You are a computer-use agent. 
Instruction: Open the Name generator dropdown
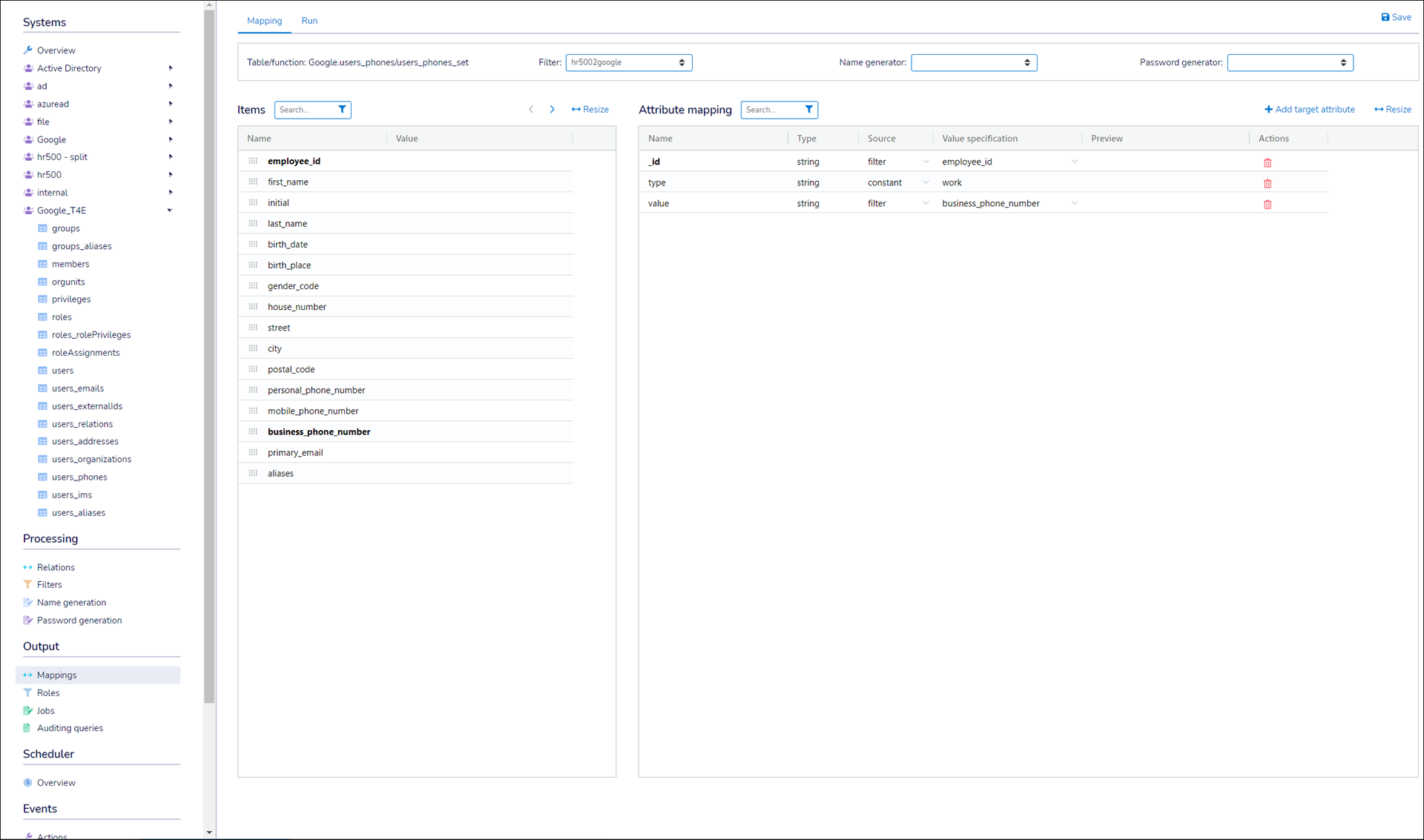[x=973, y=63]
